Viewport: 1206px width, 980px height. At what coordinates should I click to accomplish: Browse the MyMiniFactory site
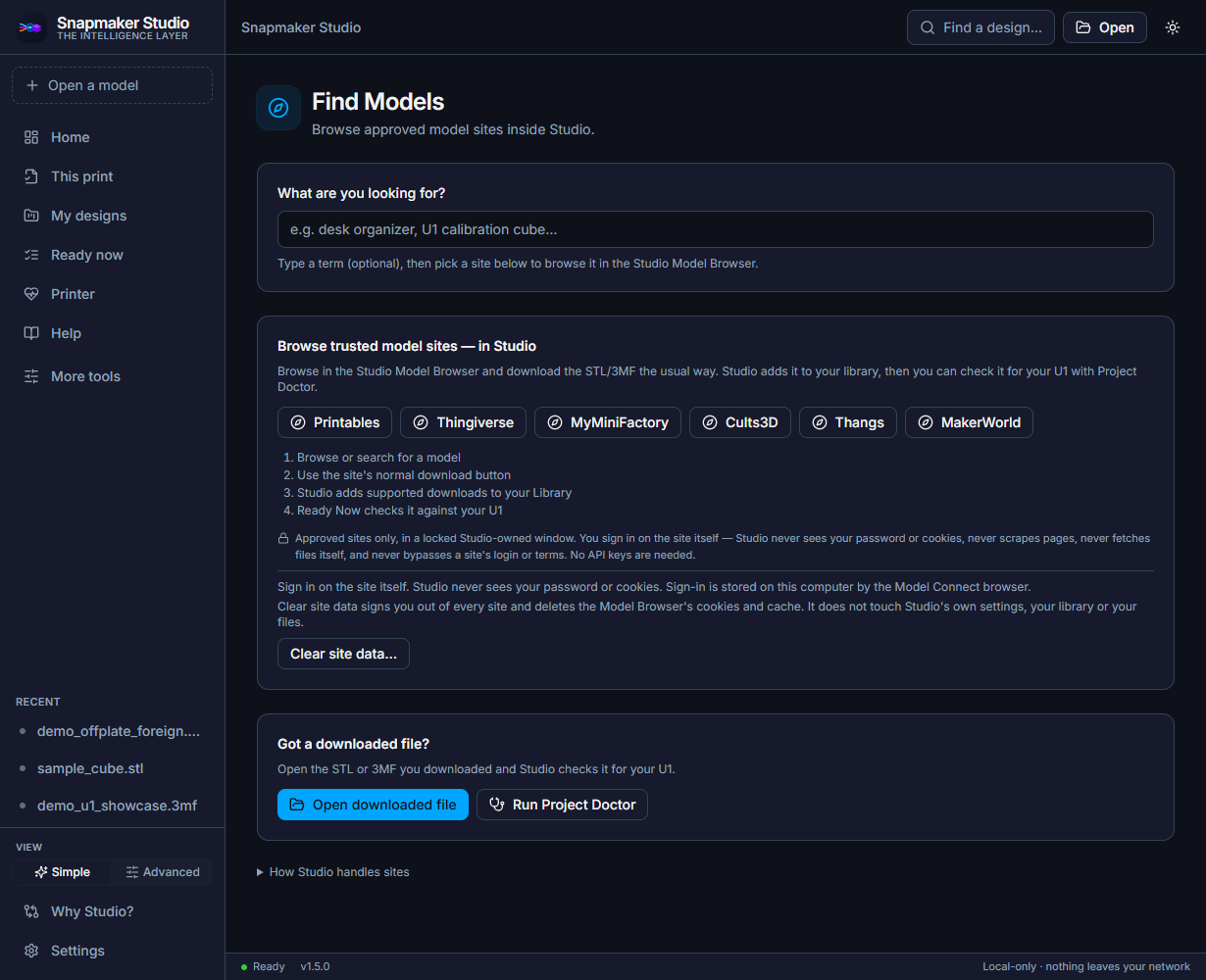pyautogui.click(x=608, y=422)
